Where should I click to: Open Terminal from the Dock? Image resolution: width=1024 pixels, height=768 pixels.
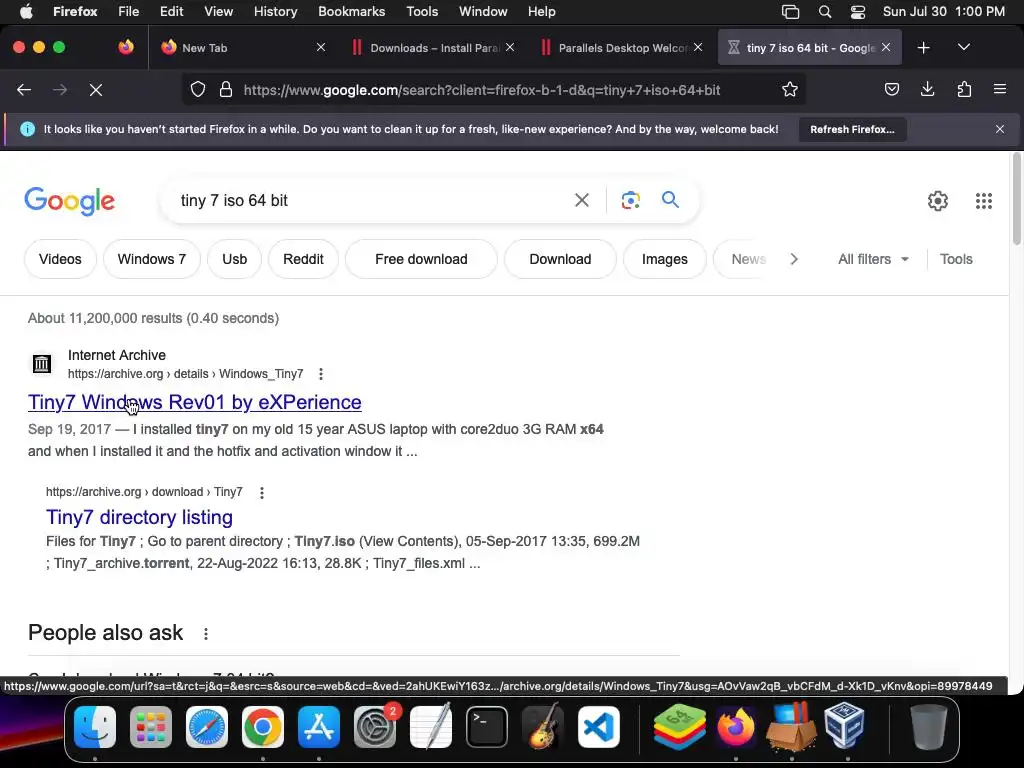point(487,727)
